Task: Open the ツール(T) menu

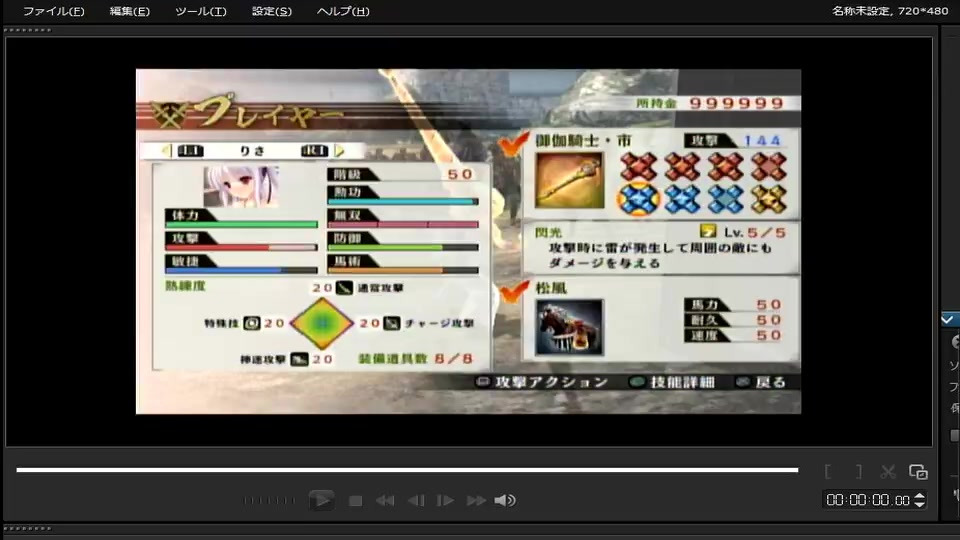Action: pyautogui.click(x=201, y=11)
